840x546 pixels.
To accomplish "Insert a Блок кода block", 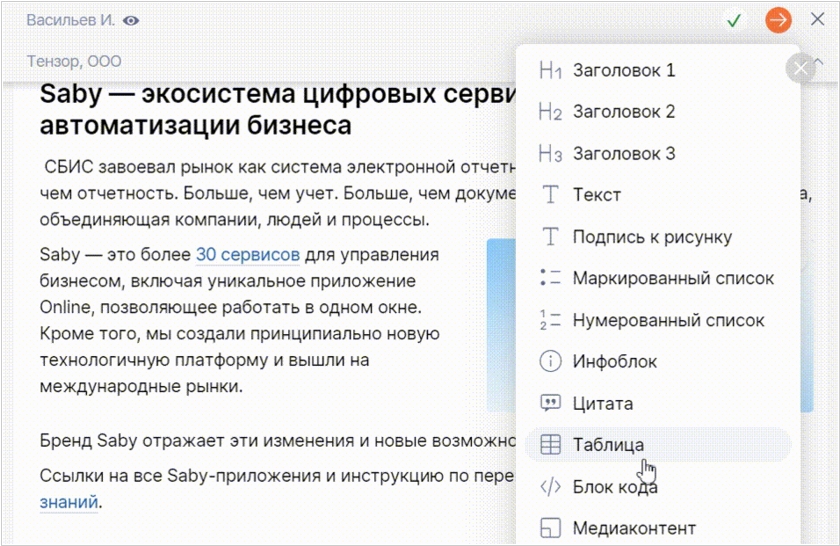I will click(x=658, y=487).
